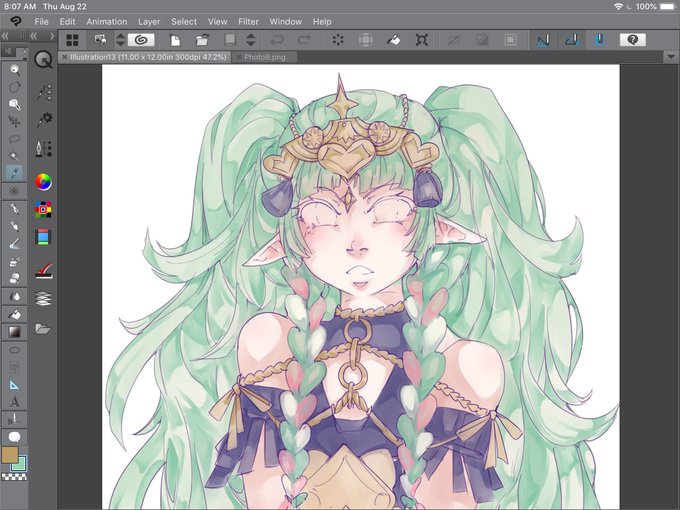Open the Layer palette

click(43, 298)
